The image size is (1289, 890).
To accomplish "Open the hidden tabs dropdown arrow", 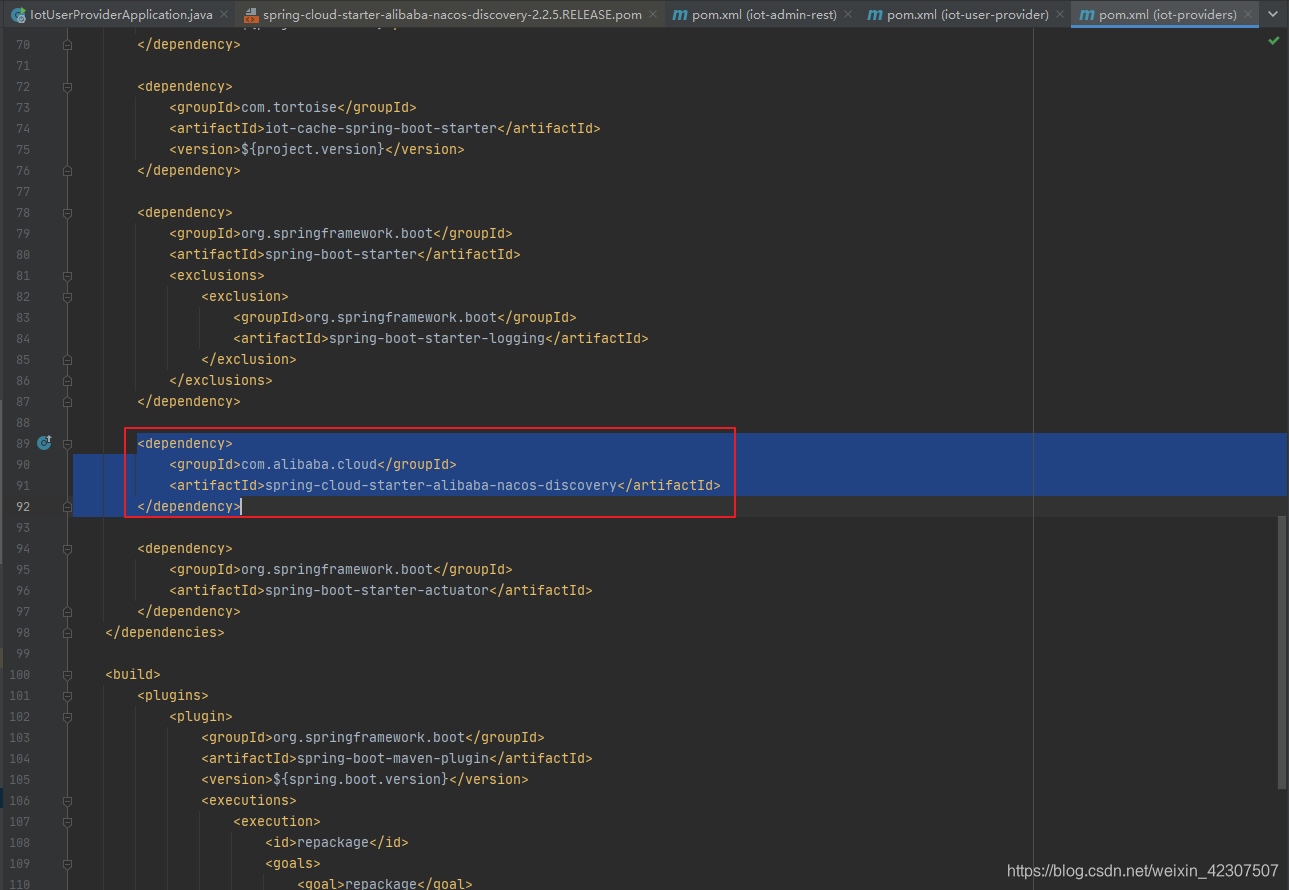I will tap(1274, 15).
